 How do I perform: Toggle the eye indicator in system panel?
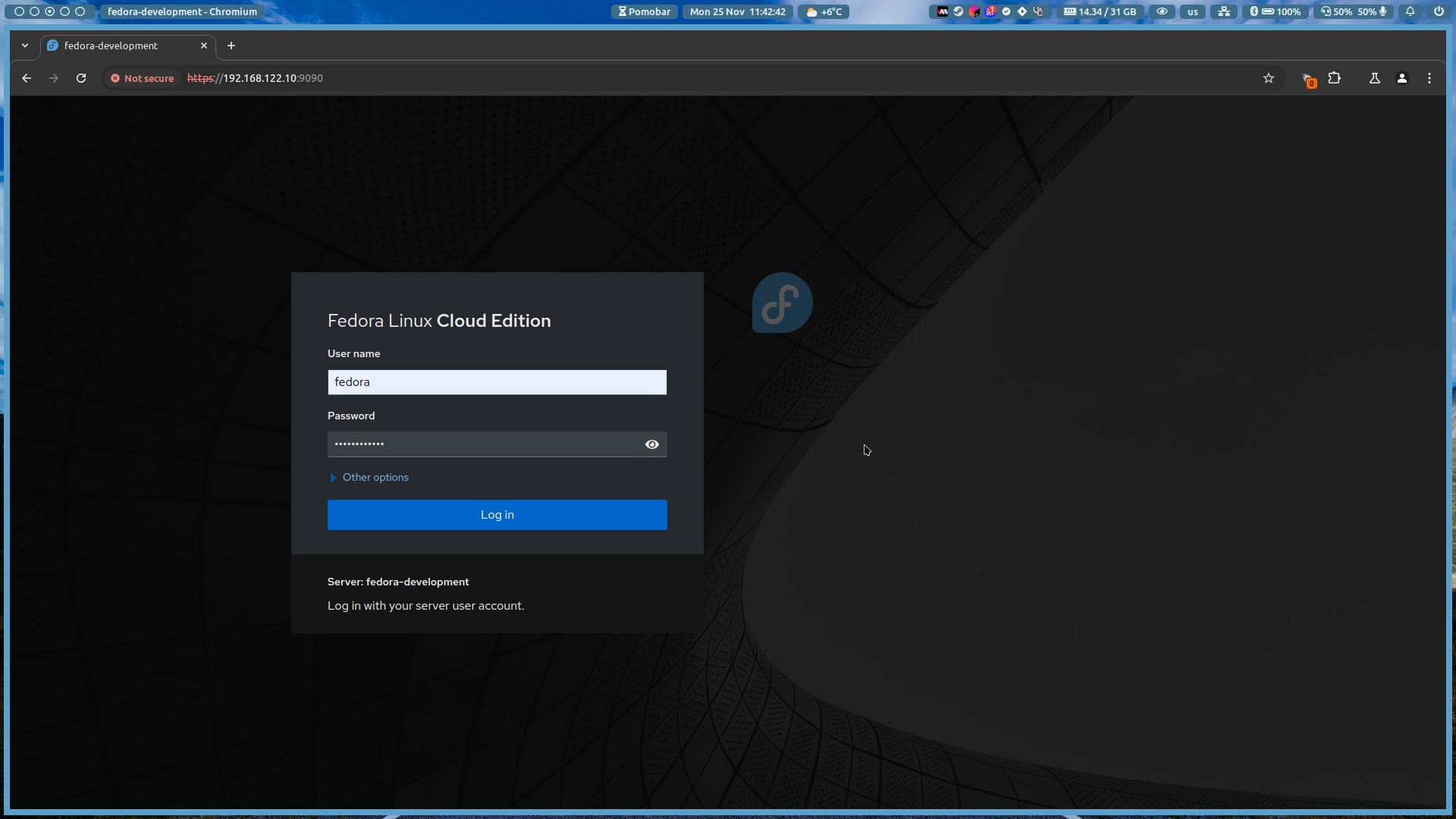[x=1162, y=11]
